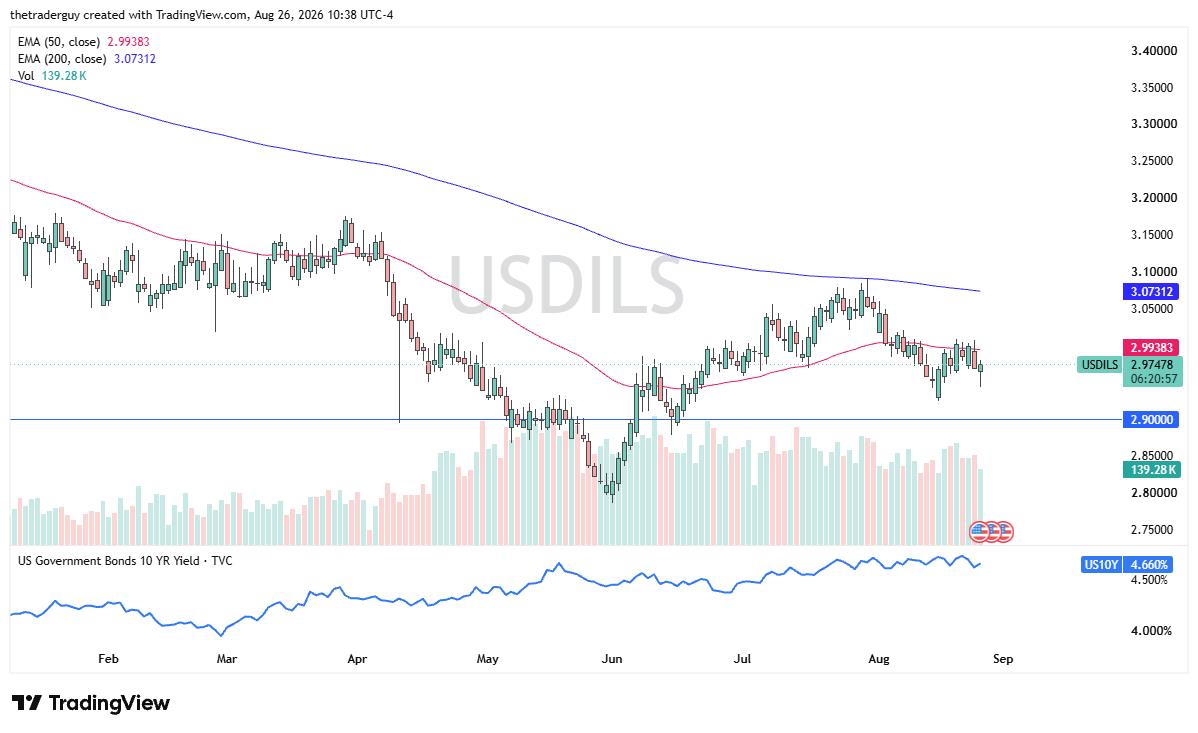Click the 3.10000 price axis label
The image size is (1198, 733).
click(1154, 272)
